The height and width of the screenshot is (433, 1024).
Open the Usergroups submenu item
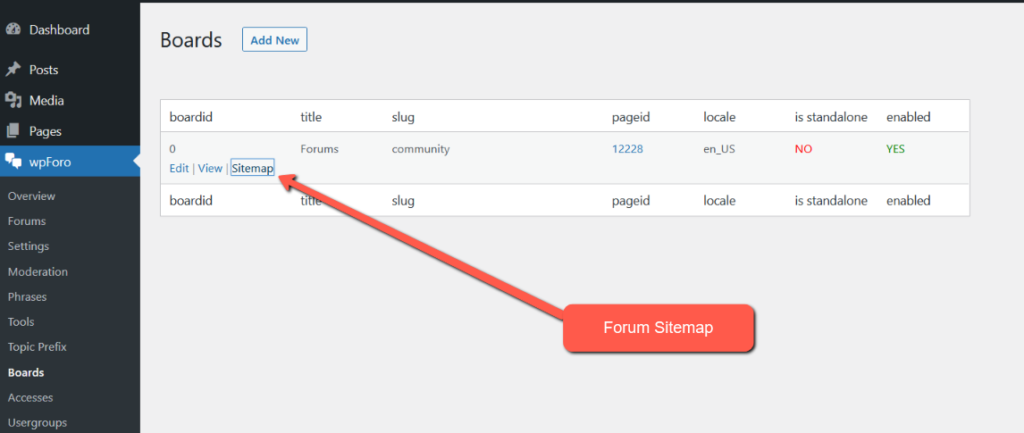[x=37, y=422]
